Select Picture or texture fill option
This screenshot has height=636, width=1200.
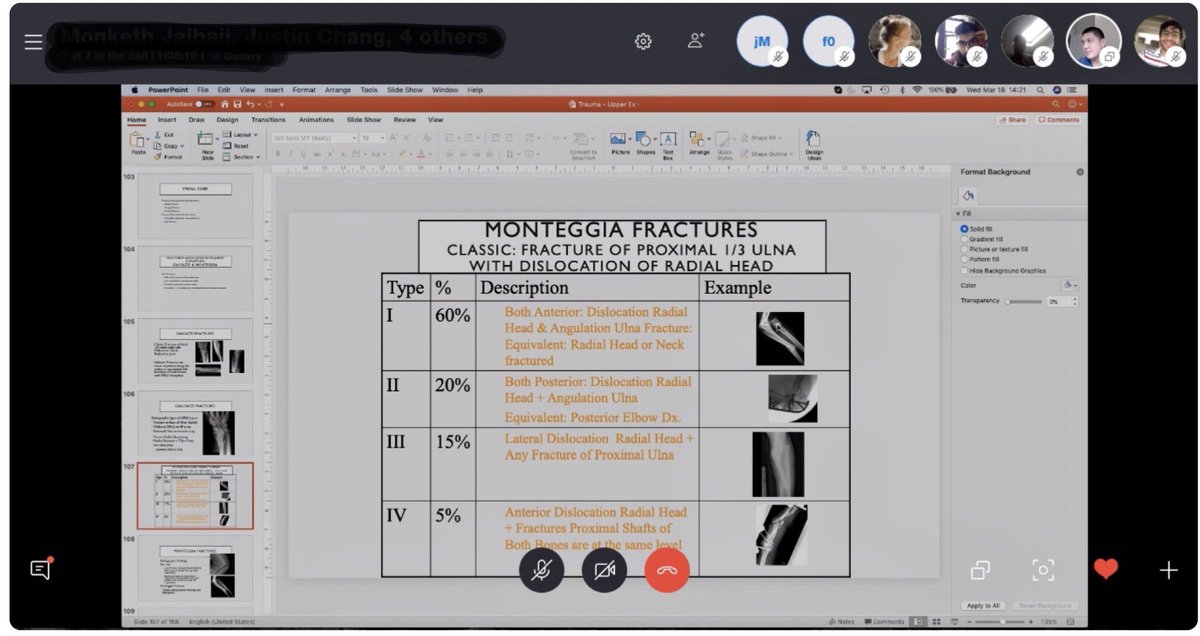pyautogui.click(x=964, y=249)
